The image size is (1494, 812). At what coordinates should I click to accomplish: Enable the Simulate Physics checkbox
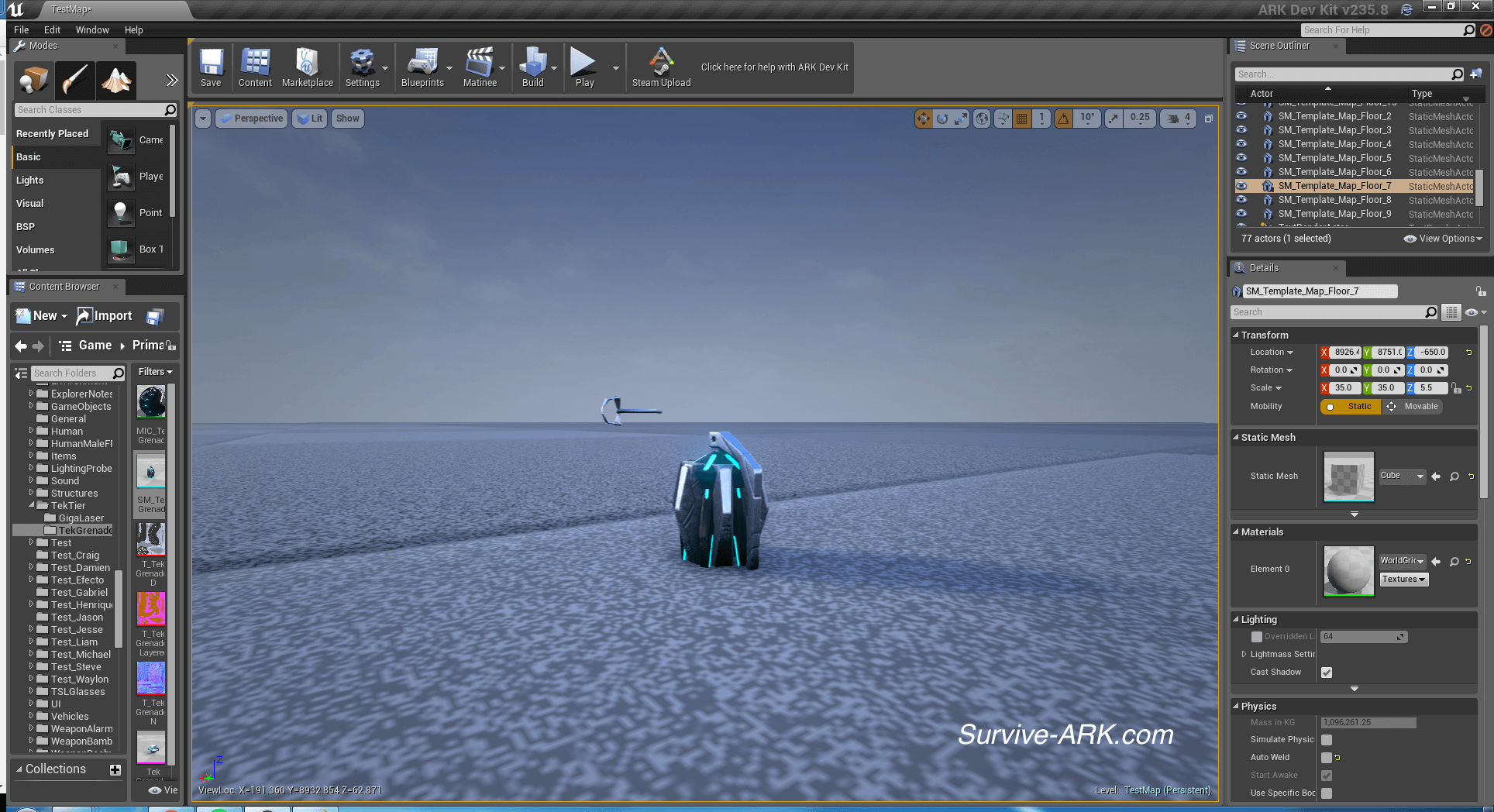[1327, 740]
